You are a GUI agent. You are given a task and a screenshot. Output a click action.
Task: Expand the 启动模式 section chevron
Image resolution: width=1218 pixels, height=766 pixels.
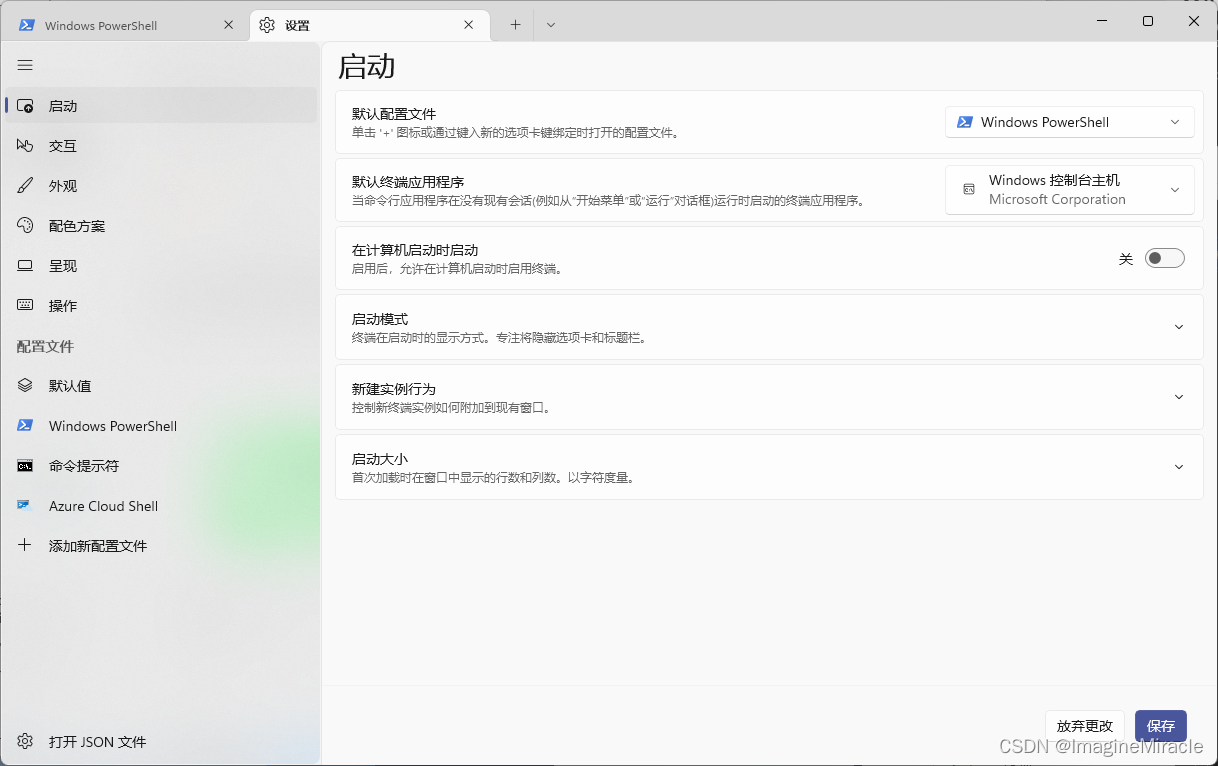click(1179, 327)
